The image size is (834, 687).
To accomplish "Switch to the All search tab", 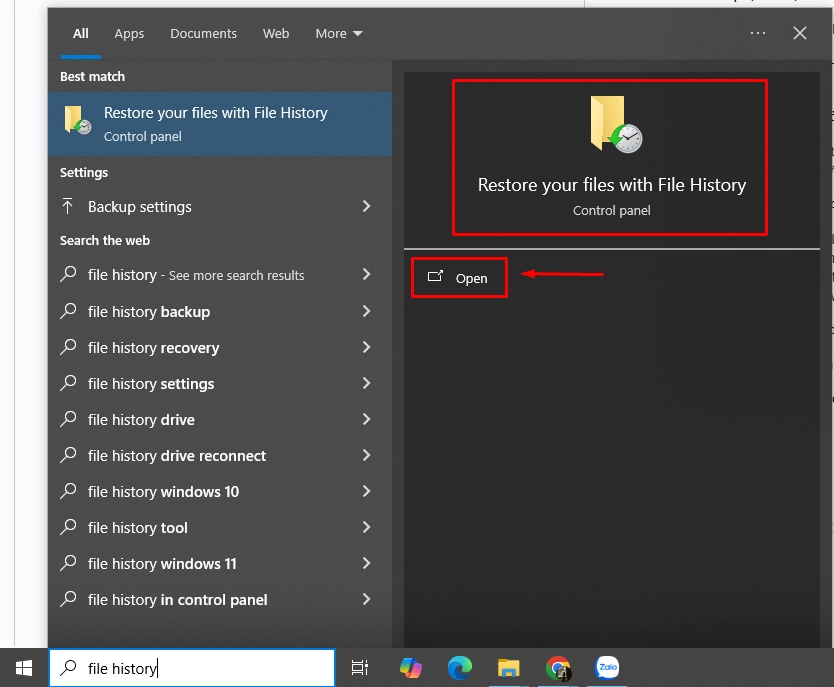I will pyautogui.click(x=80, y=33).
